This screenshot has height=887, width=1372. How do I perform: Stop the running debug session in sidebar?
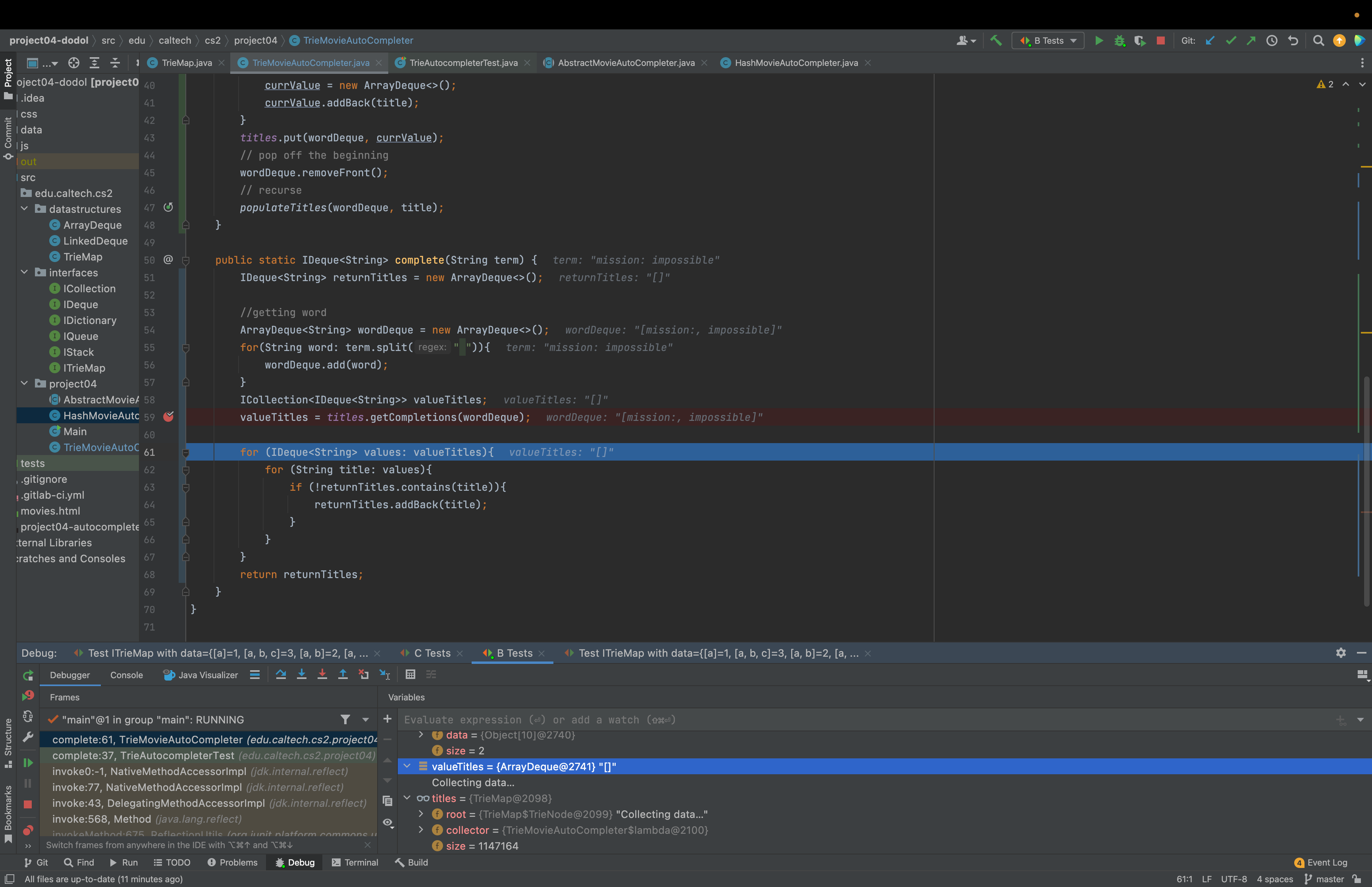[28, 804]
